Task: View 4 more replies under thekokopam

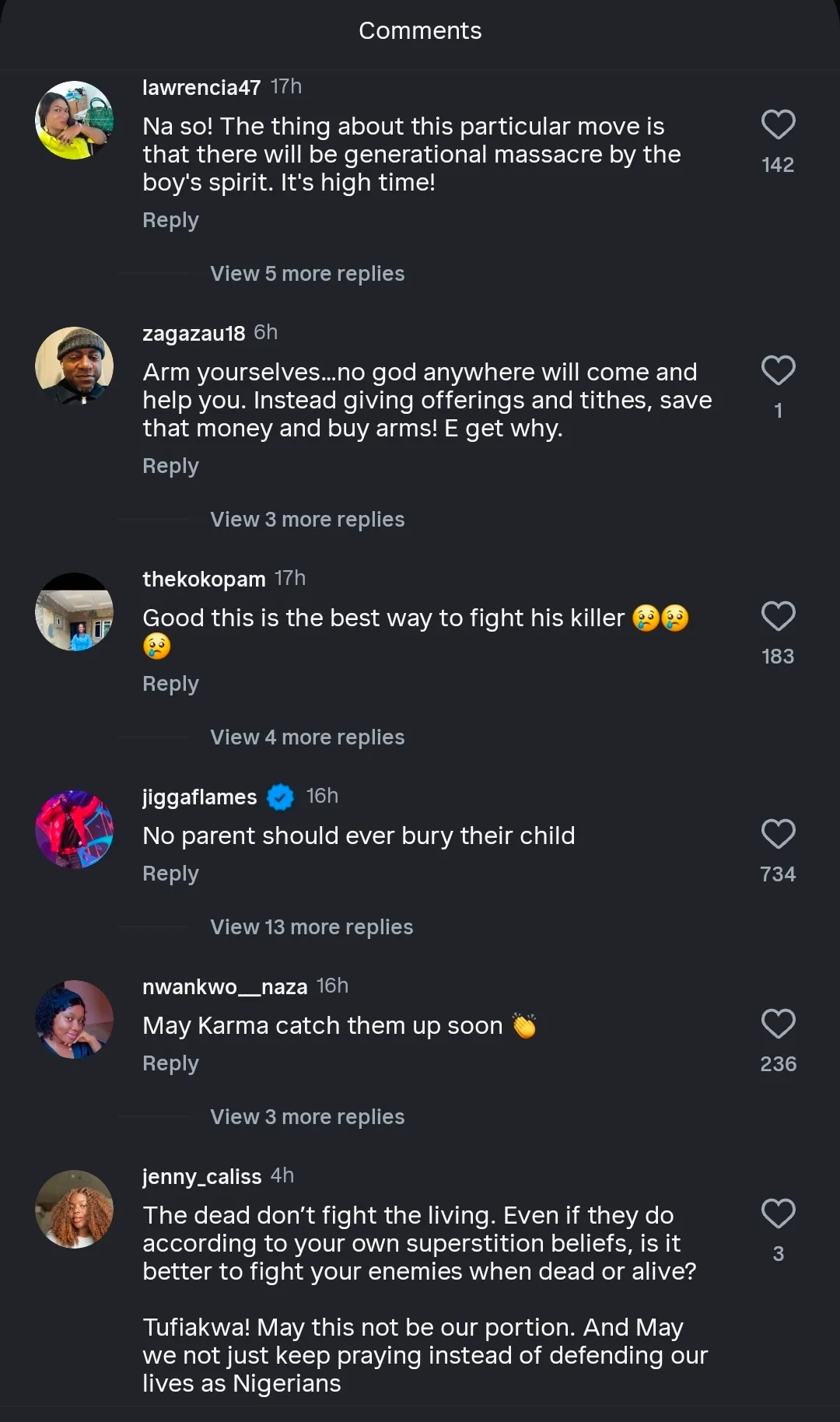Action: (307, 737)
